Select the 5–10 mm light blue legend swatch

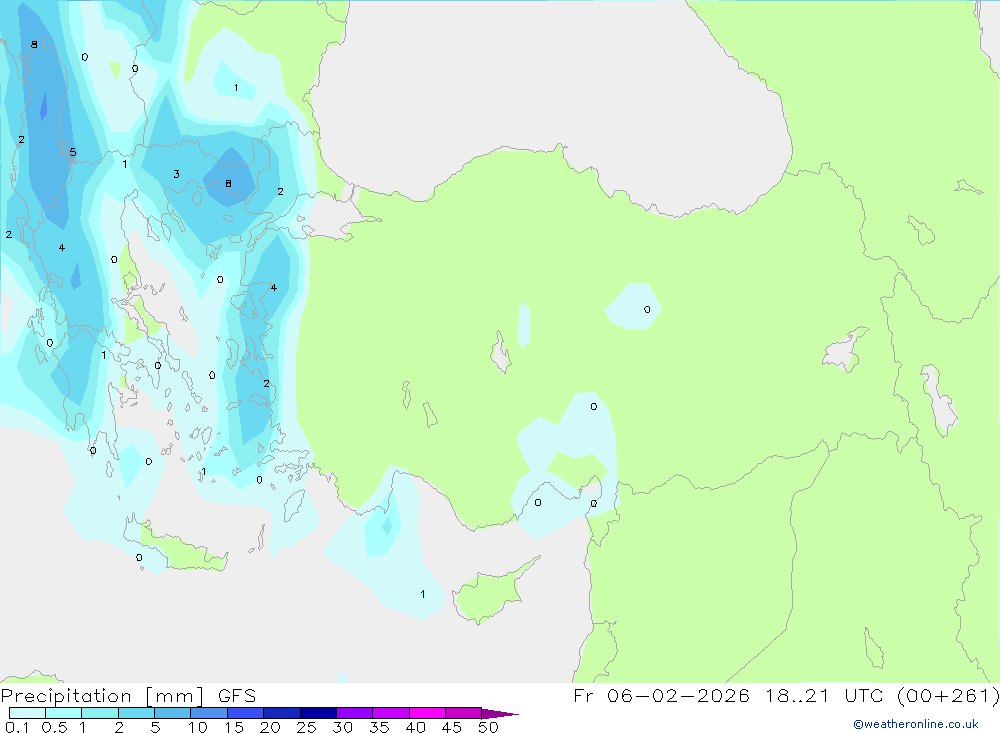pyautogui.click(x=173, y=713)
